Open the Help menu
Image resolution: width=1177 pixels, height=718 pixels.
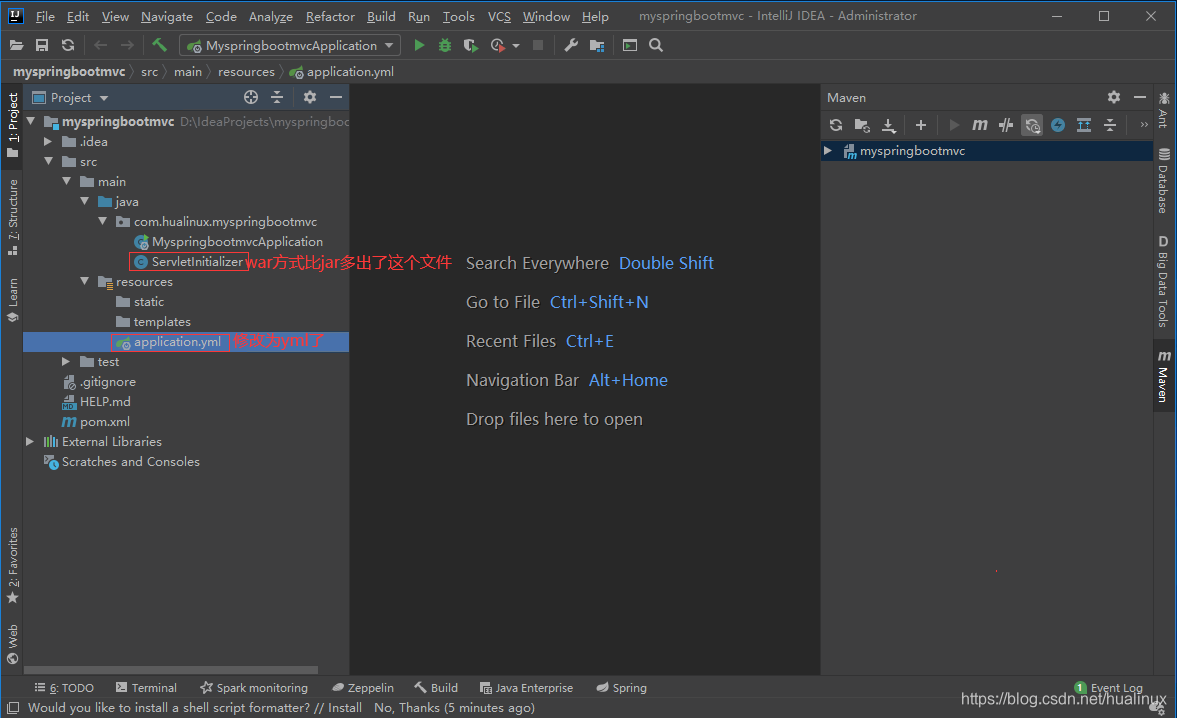[x=595, y=17]
